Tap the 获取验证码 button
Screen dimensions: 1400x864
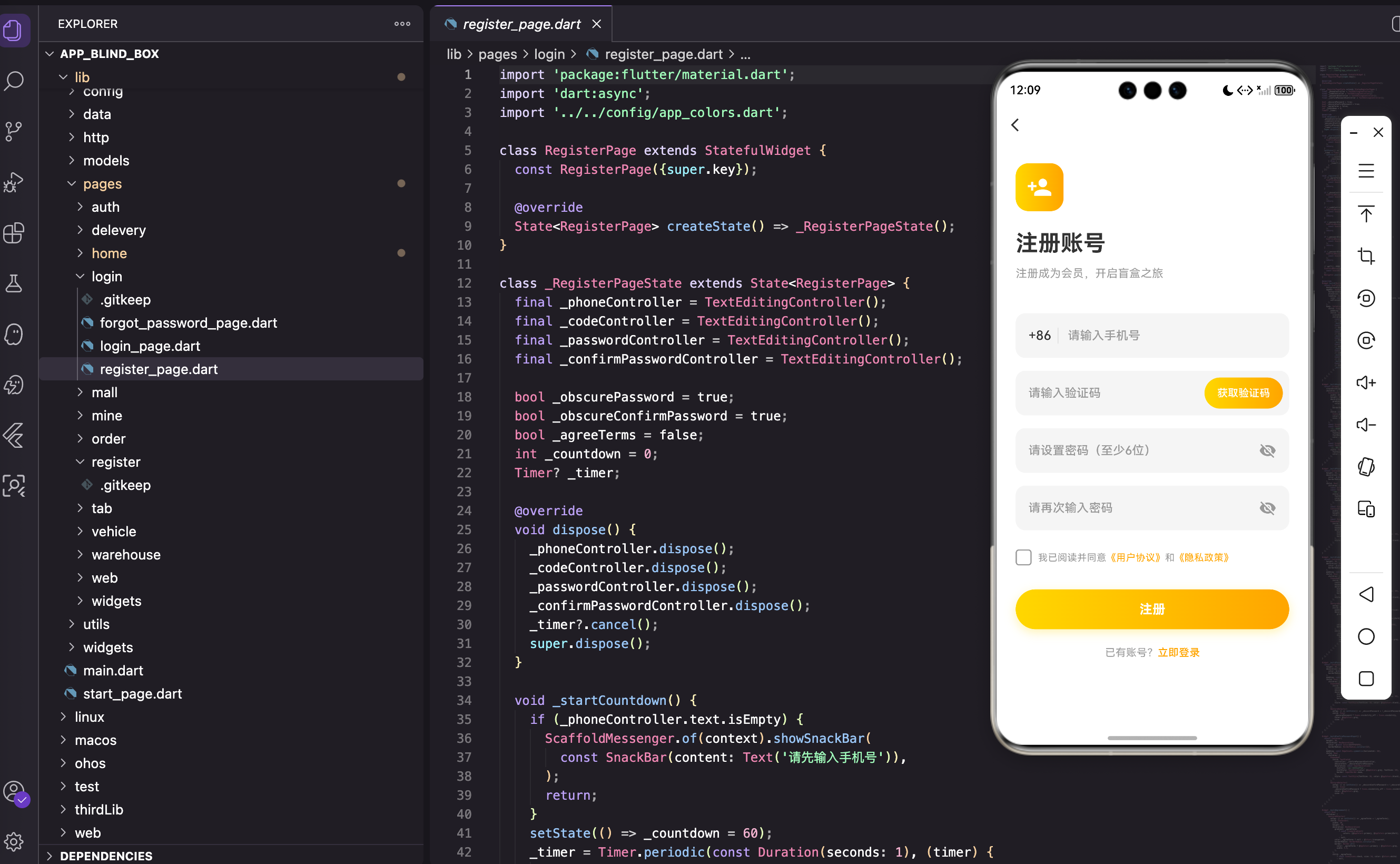coord(1243,392)
